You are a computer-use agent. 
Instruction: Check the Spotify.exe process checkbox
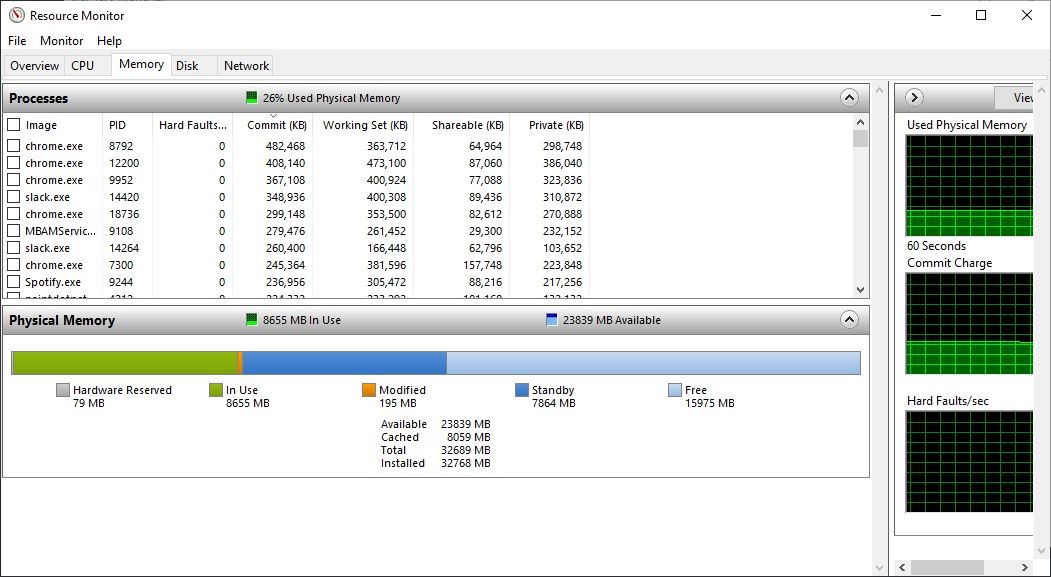click(x=13, y=282)
